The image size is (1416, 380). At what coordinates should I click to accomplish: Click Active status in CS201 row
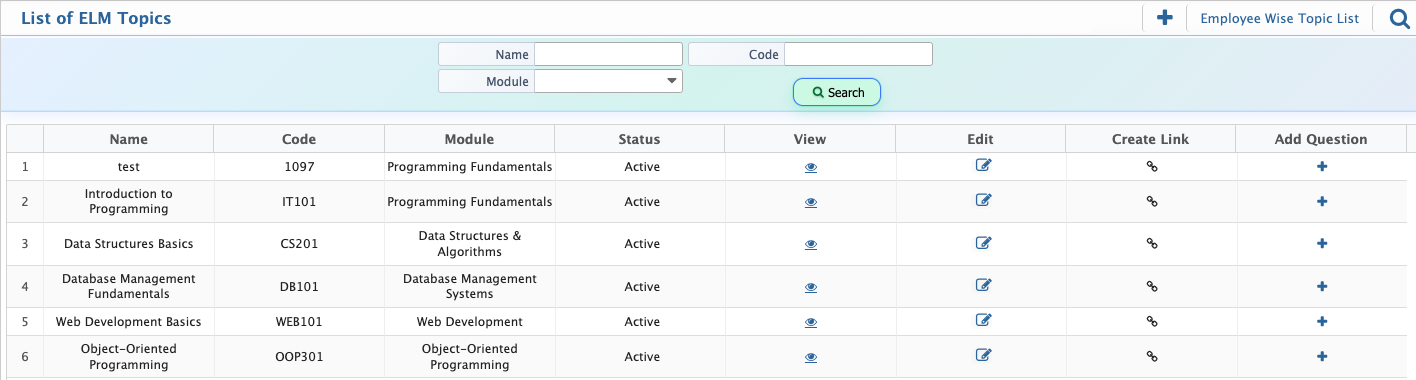click(x=642, y=244)
